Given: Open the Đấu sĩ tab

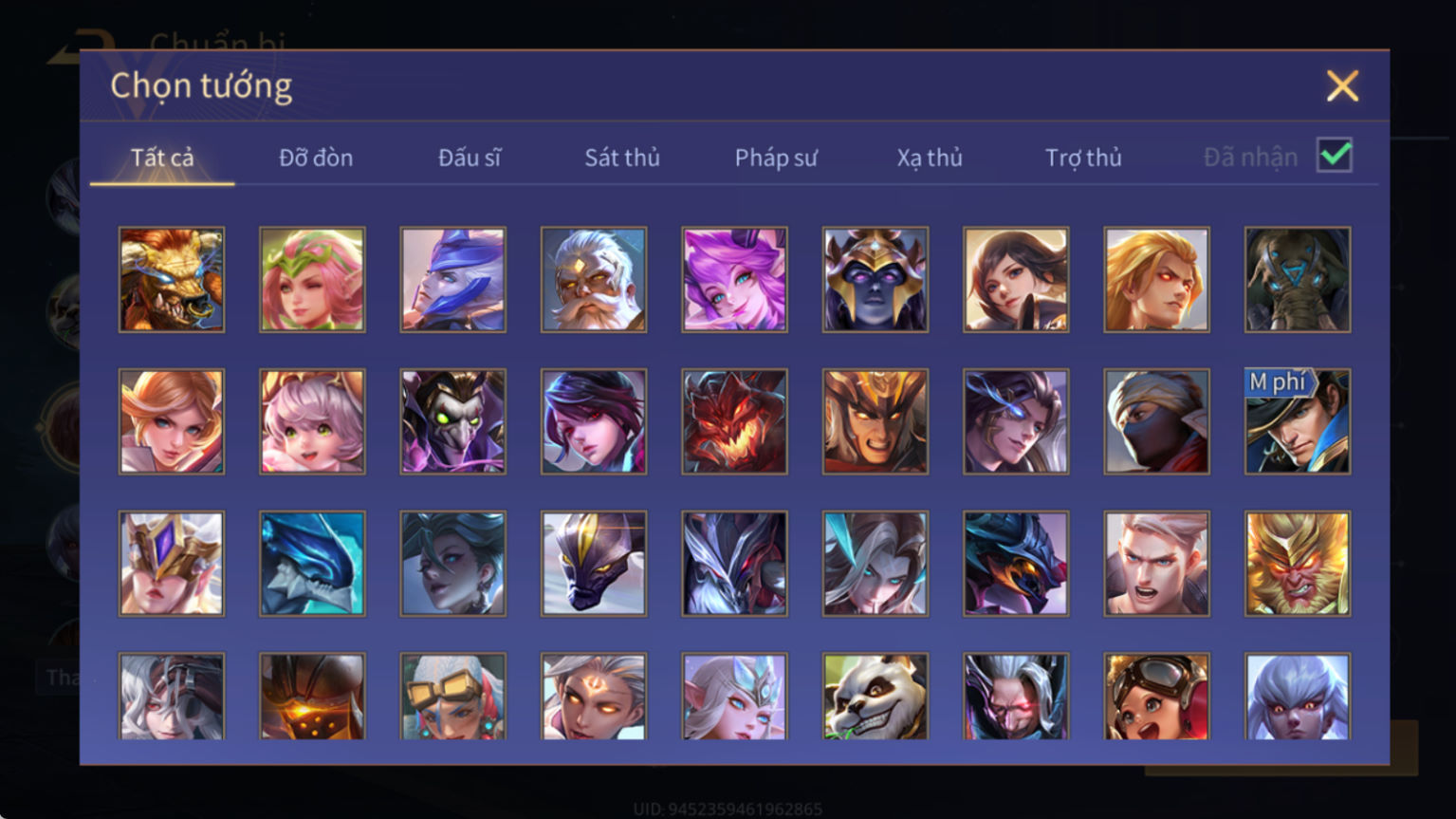Looking at the screenshot, I should pyautogui.click(x=470, y=158).
